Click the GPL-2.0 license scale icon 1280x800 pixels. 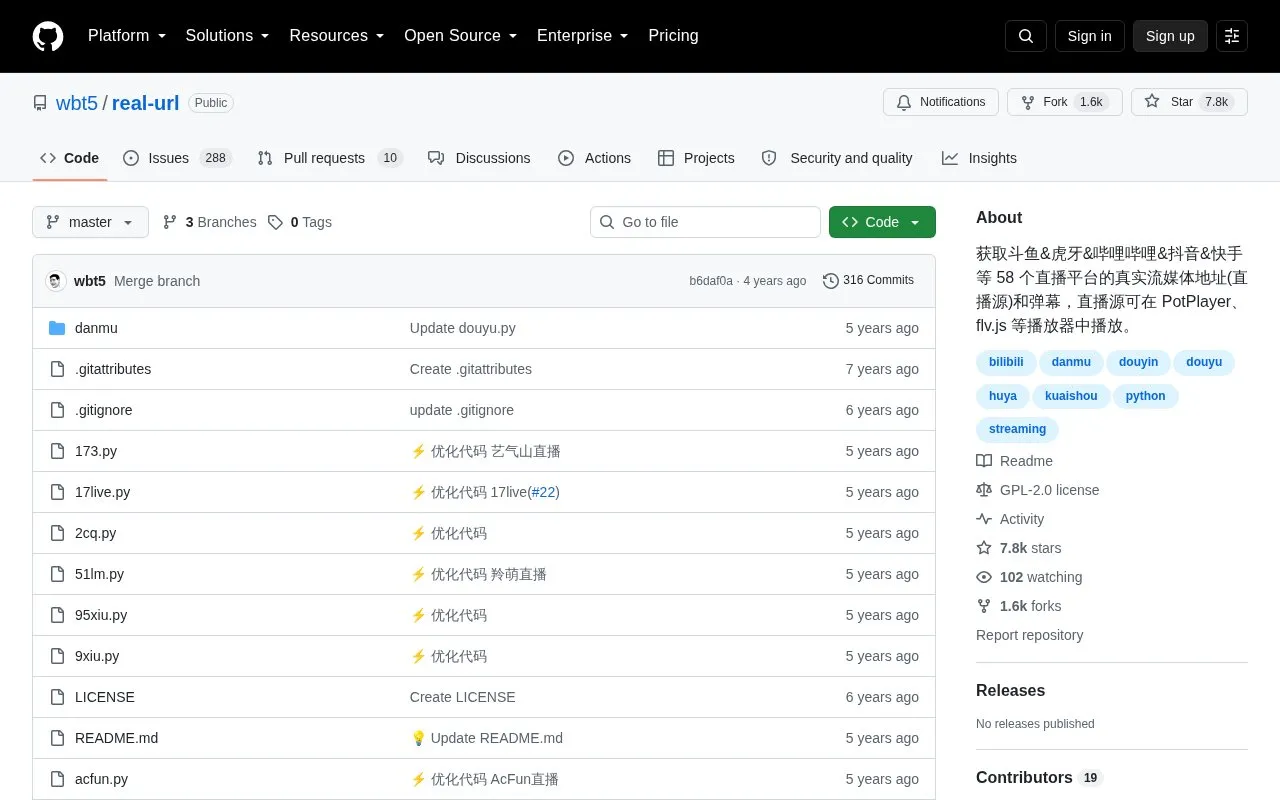[x=984, y=490]
